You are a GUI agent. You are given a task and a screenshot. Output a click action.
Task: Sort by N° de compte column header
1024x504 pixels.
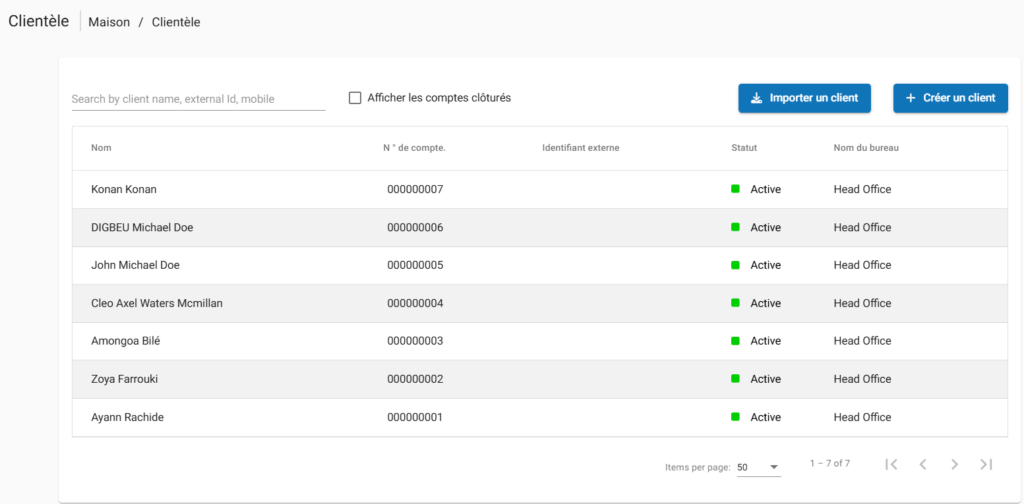click(414, 148)
